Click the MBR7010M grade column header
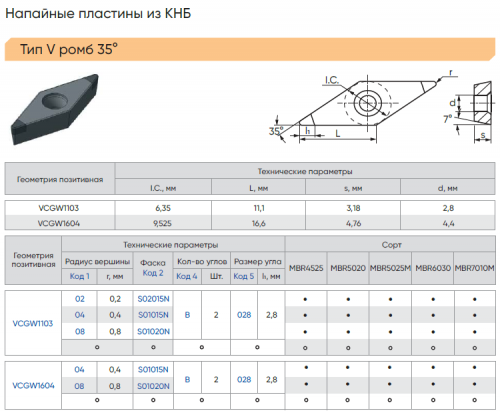 coord(474,268)
